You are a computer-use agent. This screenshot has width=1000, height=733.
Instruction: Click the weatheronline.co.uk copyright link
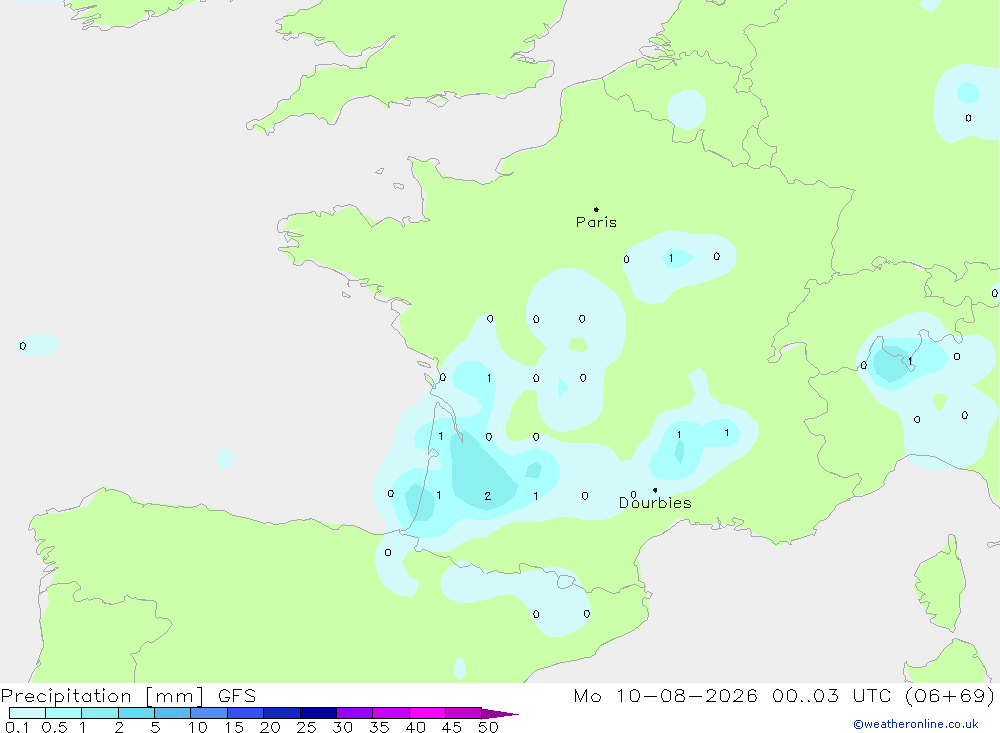point(916,724)
